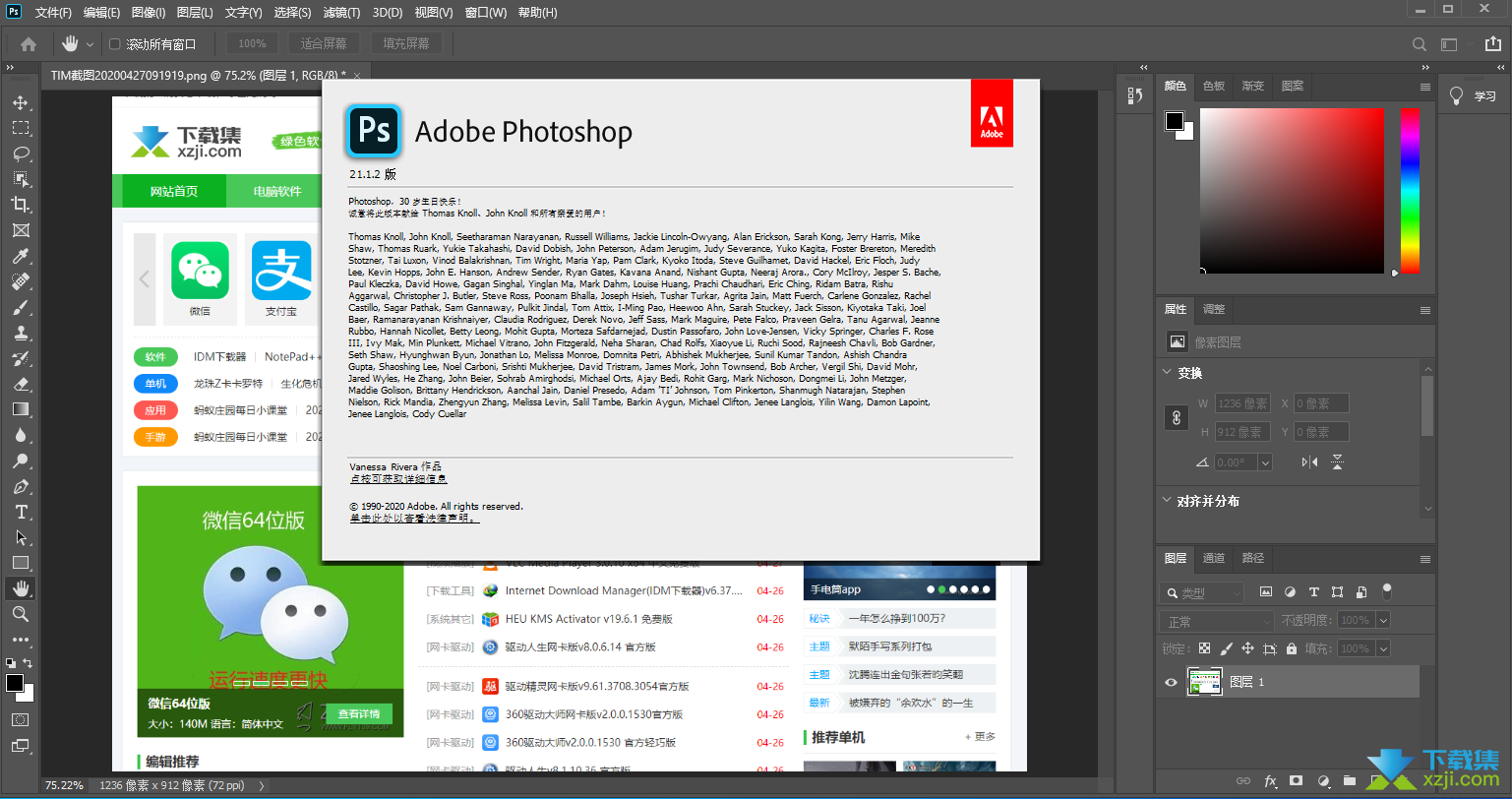
Task: Collapse the 对齐并分布 section
Action: click(x=1168, y=501)
